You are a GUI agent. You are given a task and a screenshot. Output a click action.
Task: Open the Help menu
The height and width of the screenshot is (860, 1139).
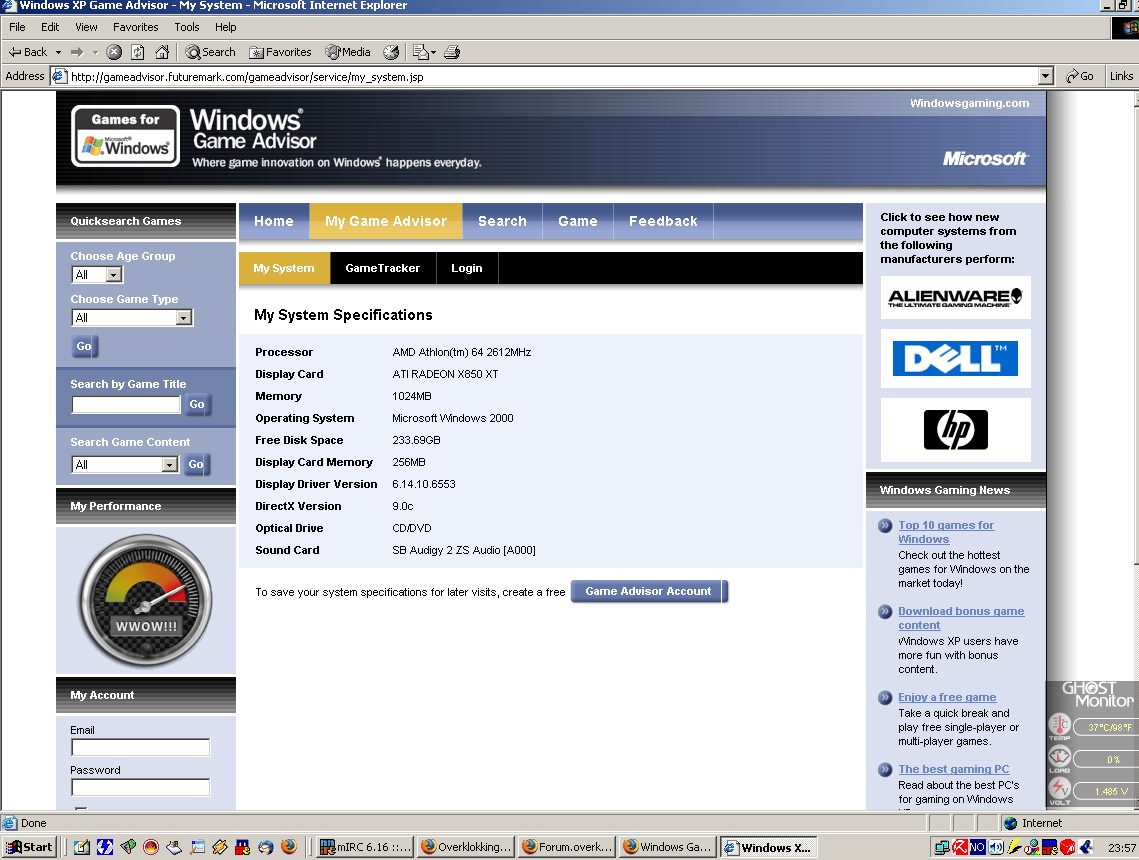click(225, 27)
